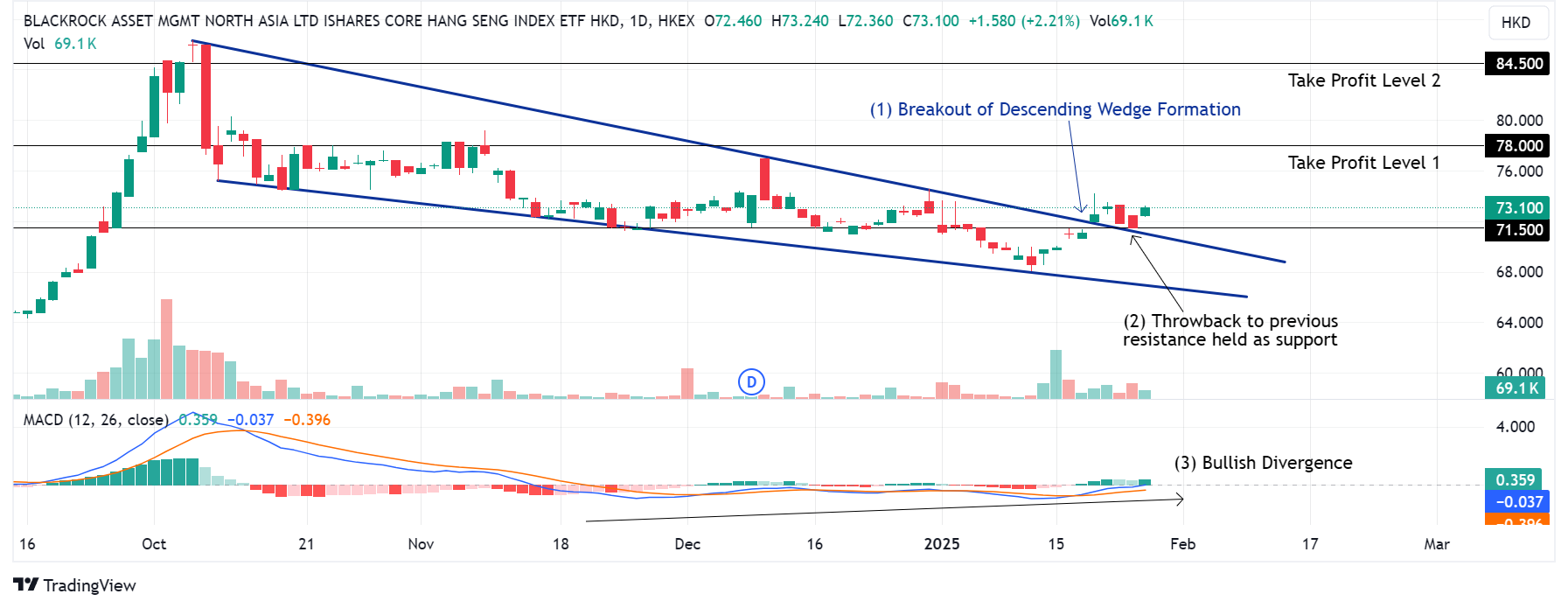This screenshot has height=608, width=1568.
Task: Select the 'Breakout of Descending Wedge Formation' note
Action: click(1055, 109)
